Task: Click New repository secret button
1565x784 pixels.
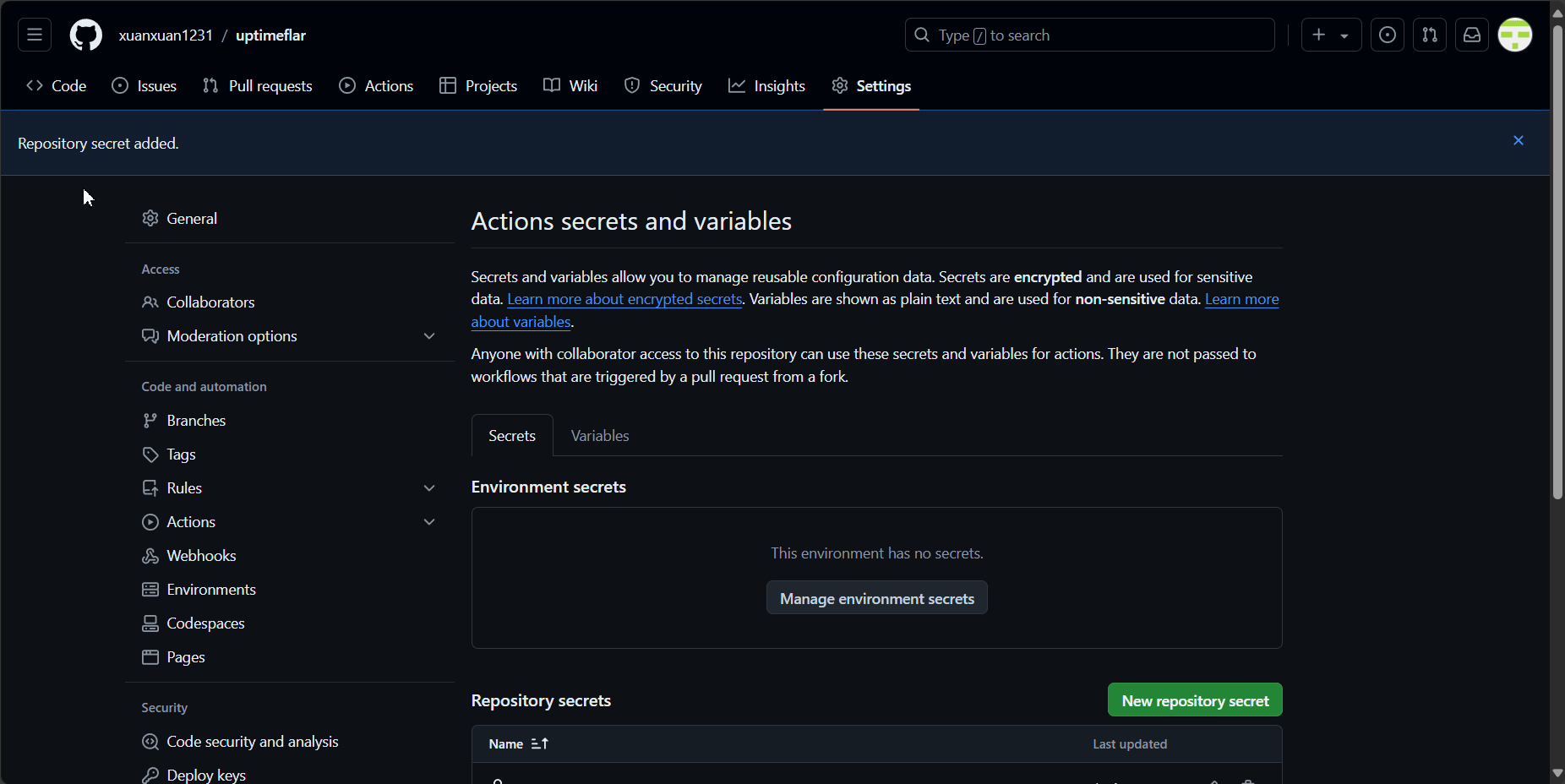Action: pos(1195,700)
